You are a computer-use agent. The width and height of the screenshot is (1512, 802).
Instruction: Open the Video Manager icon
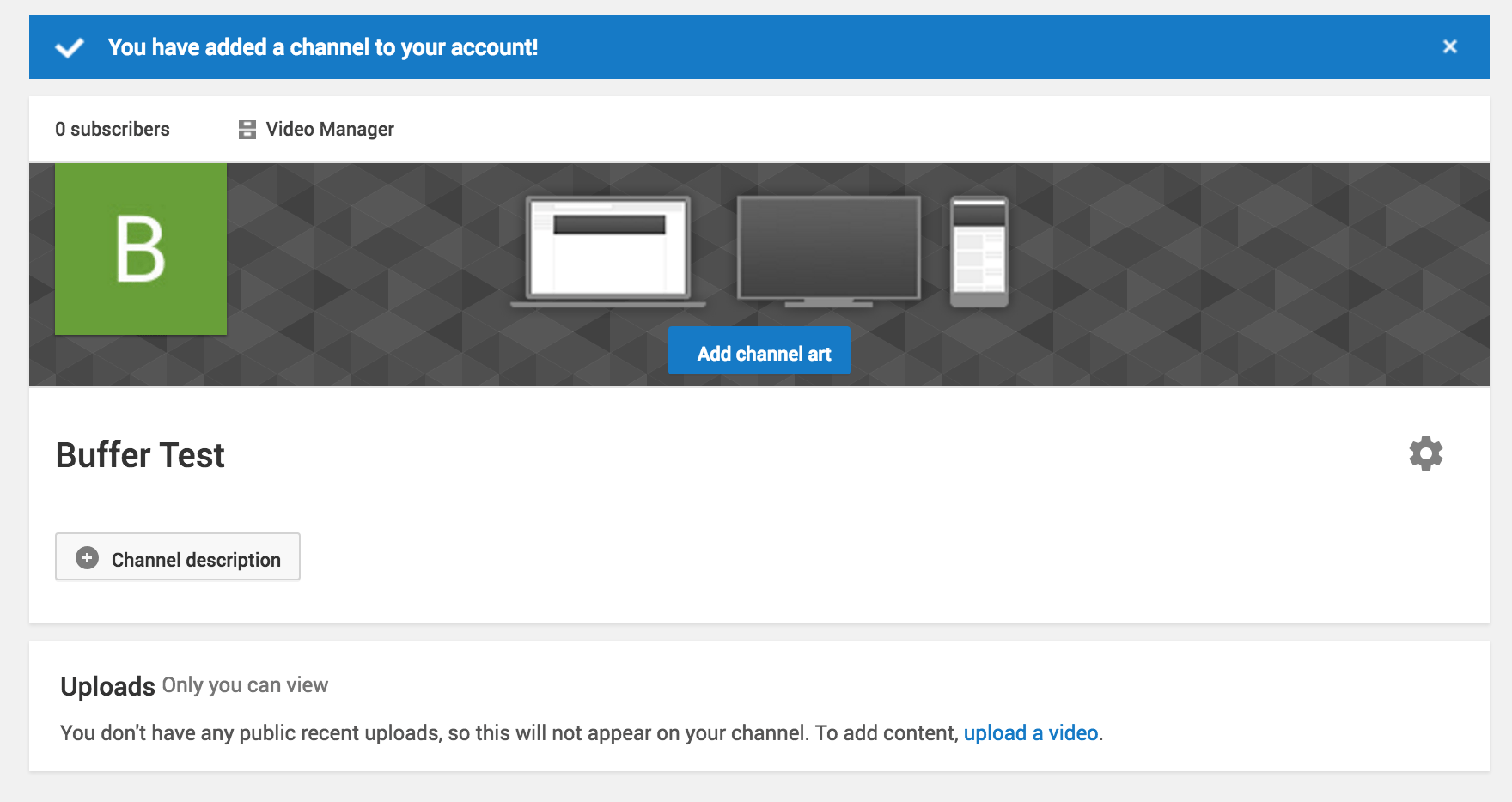tap(247, 129)
